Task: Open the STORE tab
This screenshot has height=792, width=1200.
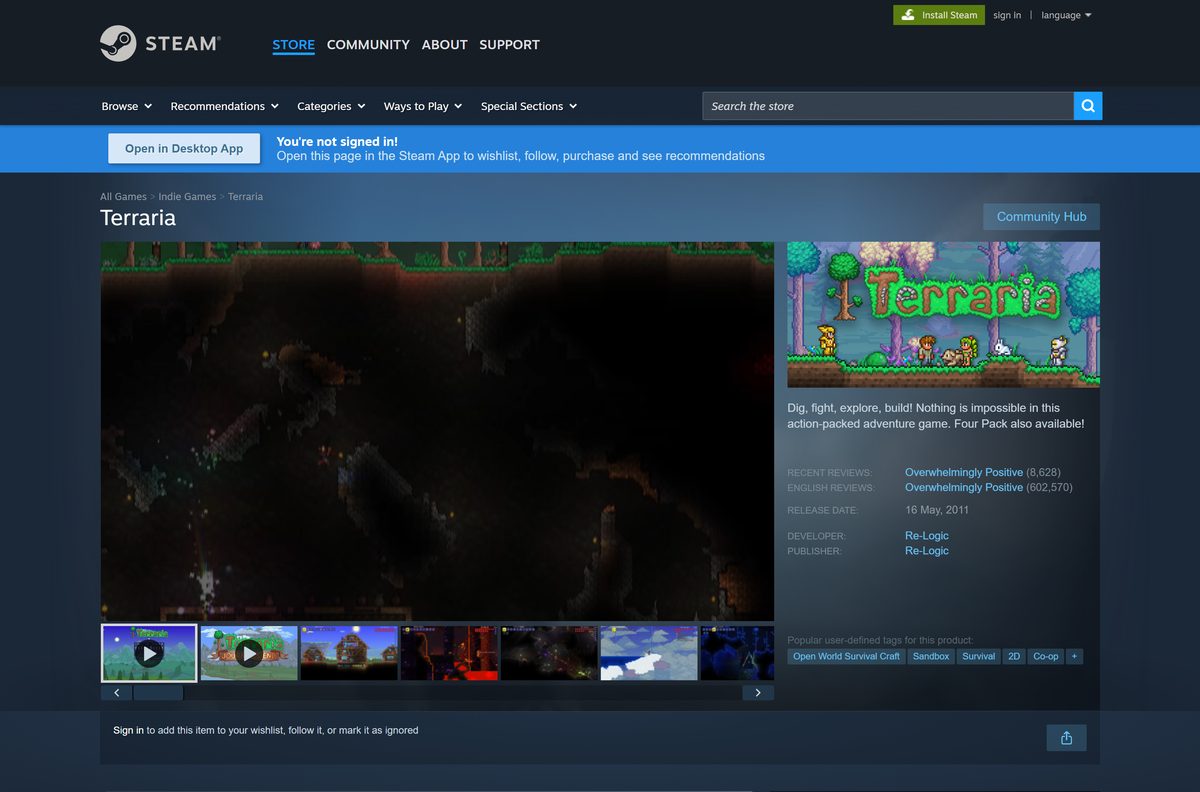Action: 293,45
